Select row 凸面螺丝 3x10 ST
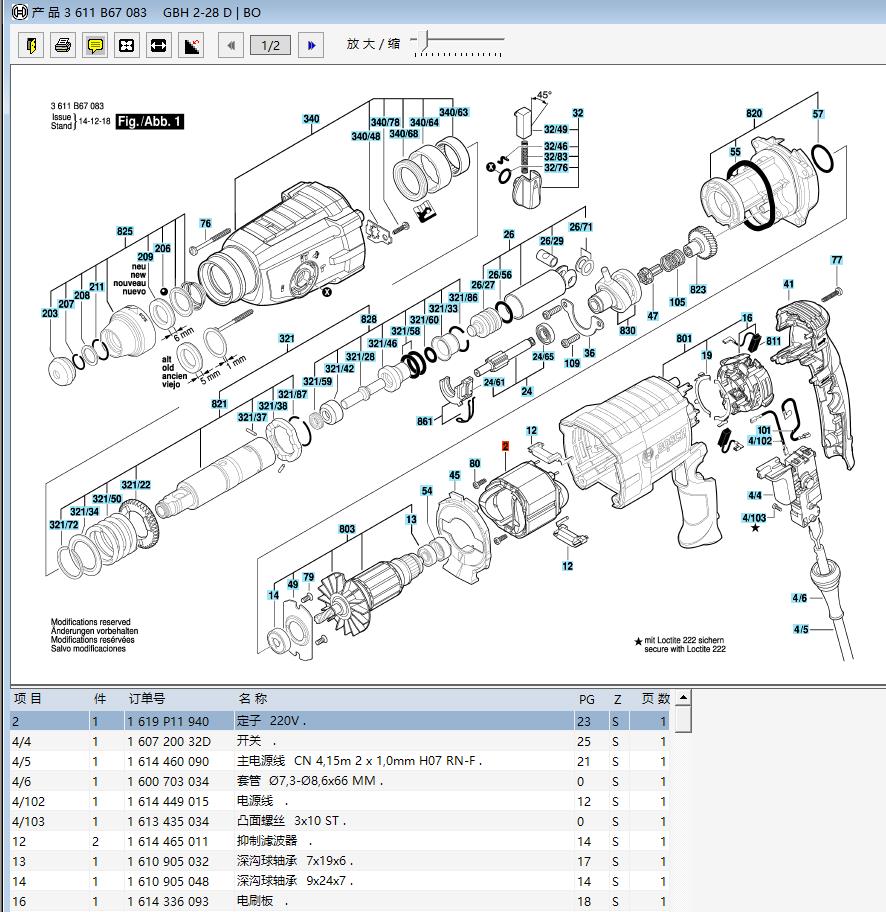Screen dimensions: 886x912 (x=340, y=821)
